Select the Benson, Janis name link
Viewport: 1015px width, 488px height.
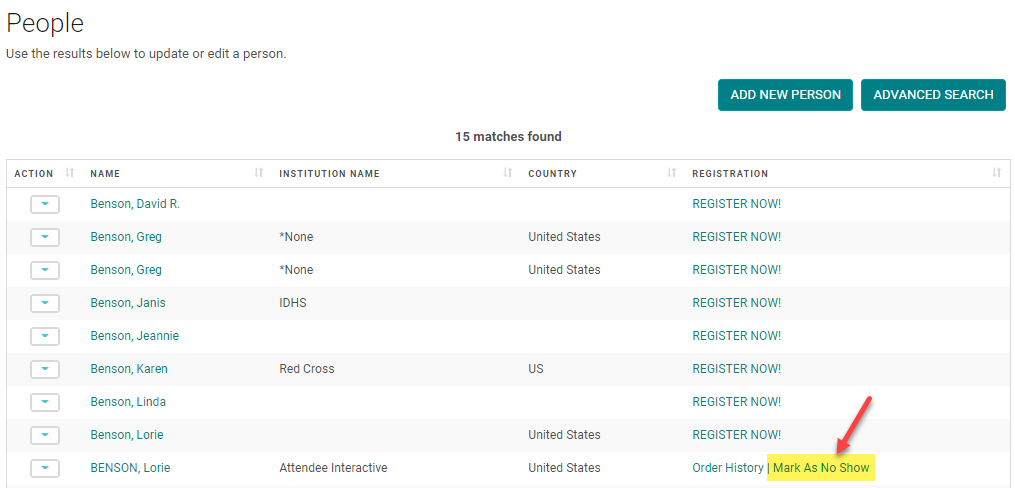coord(128,303)
